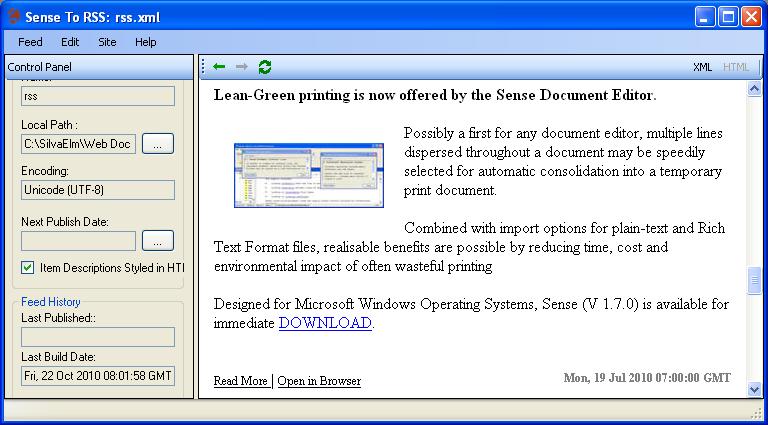Refresh the feed preview with green icon
768x425 pixels.
(x=265, y=67)
